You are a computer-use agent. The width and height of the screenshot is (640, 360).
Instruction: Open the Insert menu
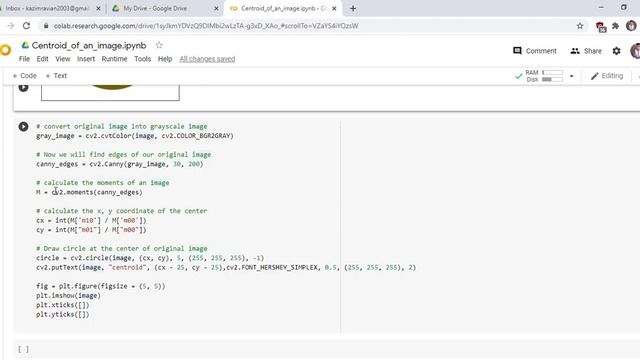pos(86,59)
